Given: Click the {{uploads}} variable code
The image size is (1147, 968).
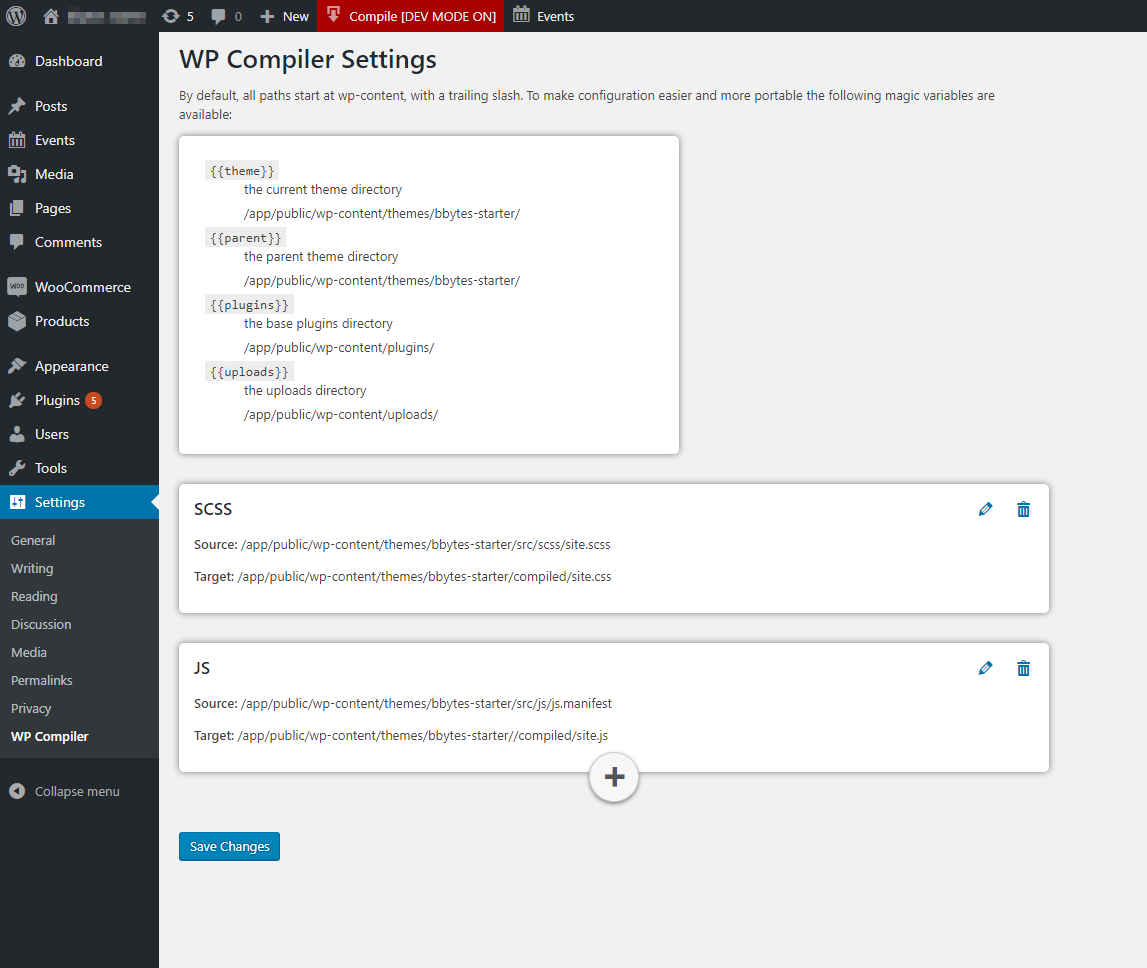Looking at the screenshot, I should tap(249, 372).
